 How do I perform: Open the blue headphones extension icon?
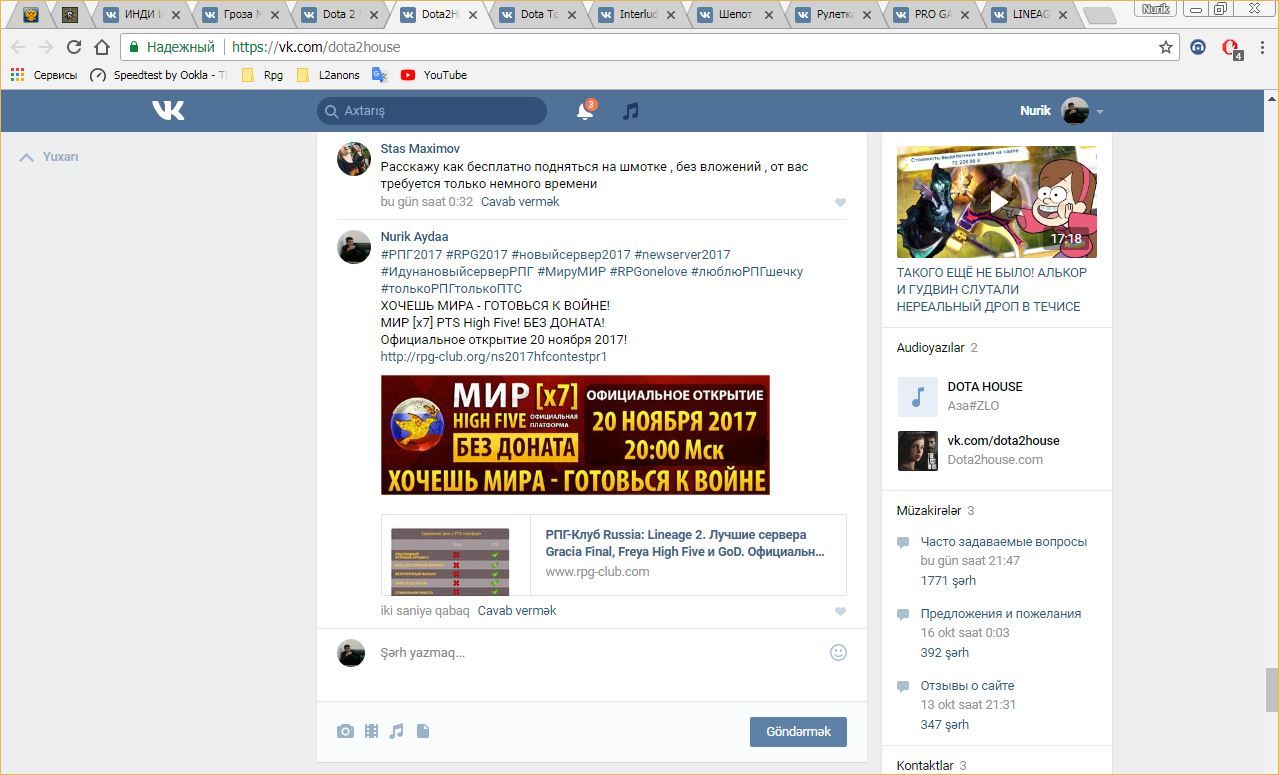point(1198,47)
